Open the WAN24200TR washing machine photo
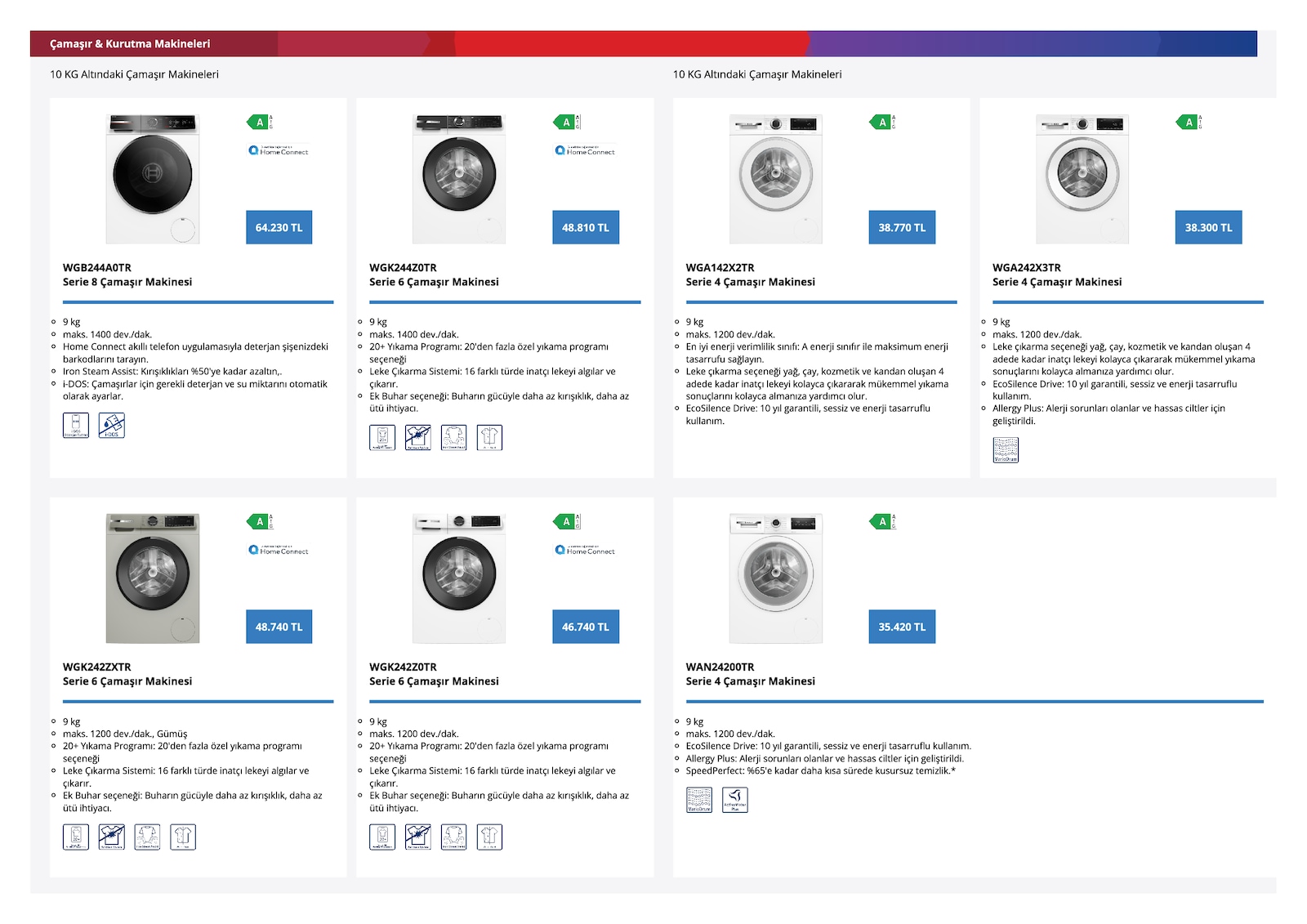This screenshot has width=1307, height=924. tap(776, 578)
